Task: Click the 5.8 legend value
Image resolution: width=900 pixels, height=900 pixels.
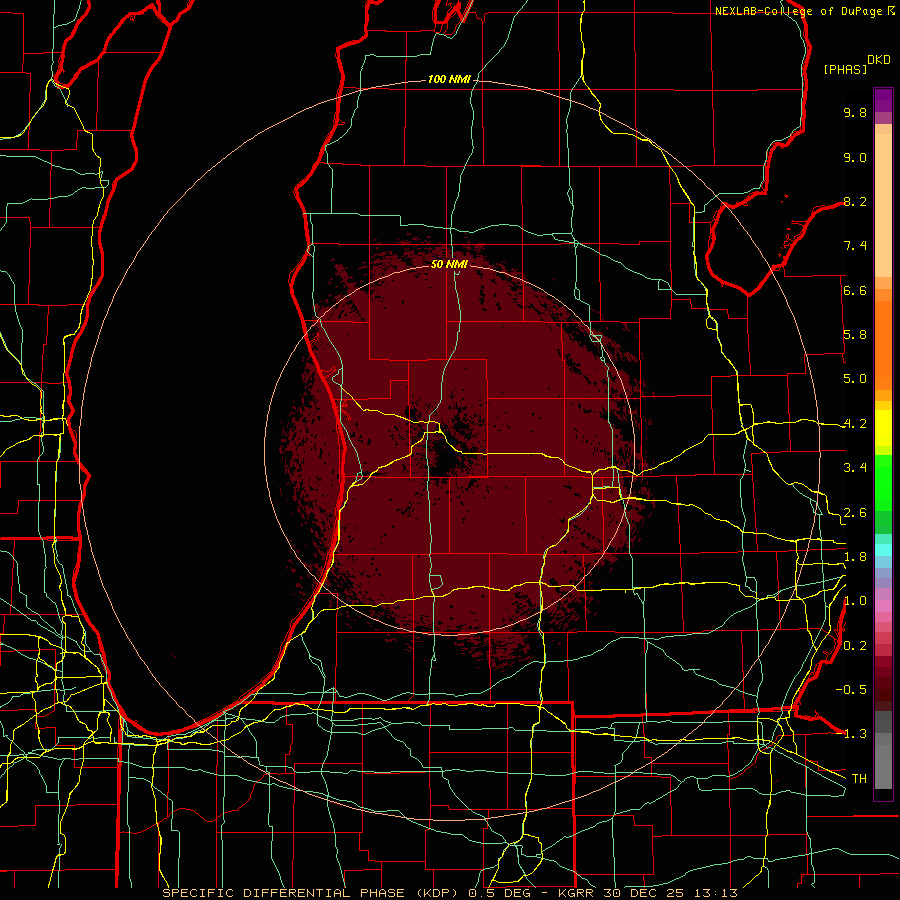Action: (855, 335)
